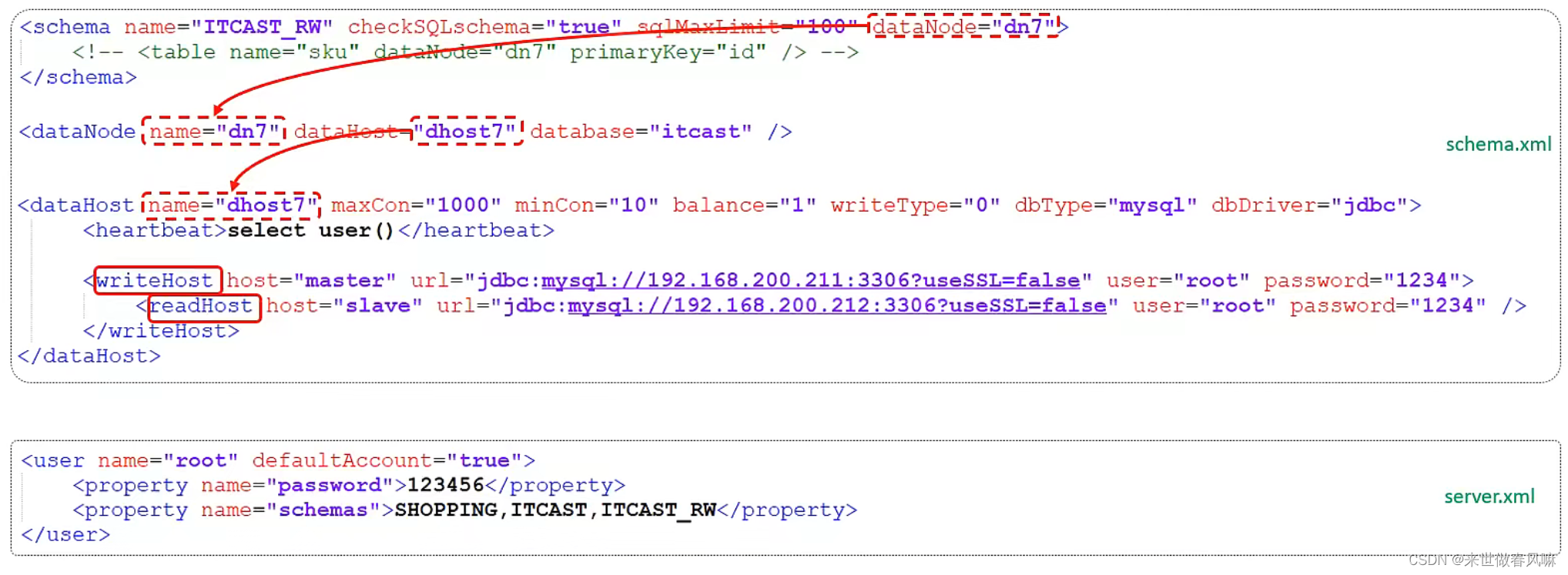
Task: Click the closing </user> tag
Action: [x=65, y=535]
